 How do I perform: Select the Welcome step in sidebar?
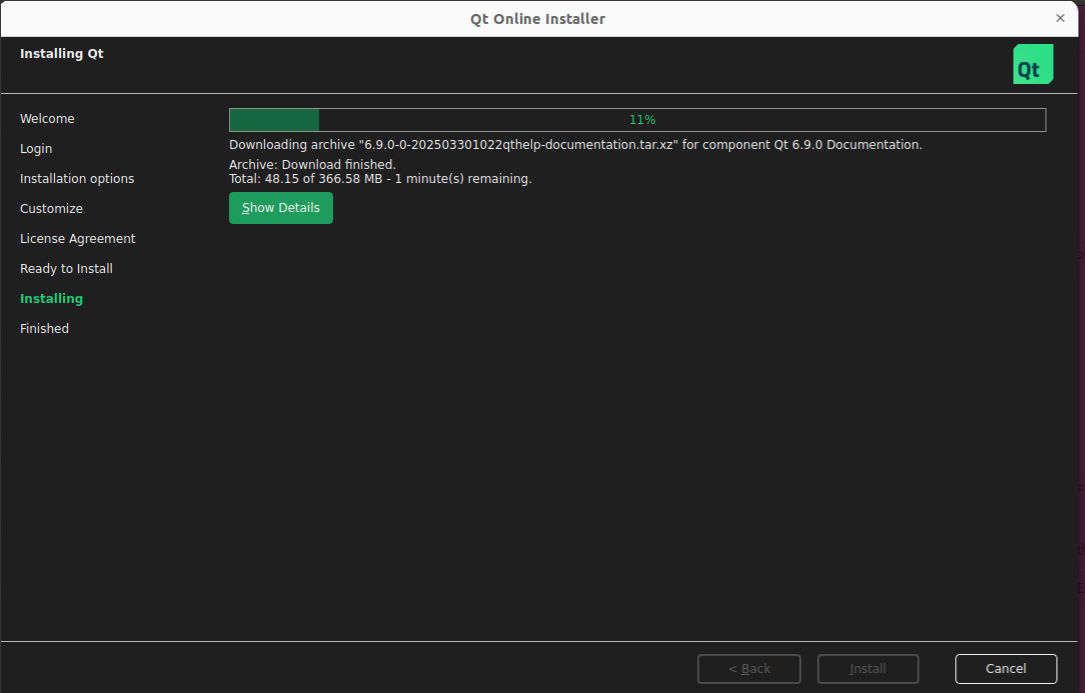[x=47, y=118]
